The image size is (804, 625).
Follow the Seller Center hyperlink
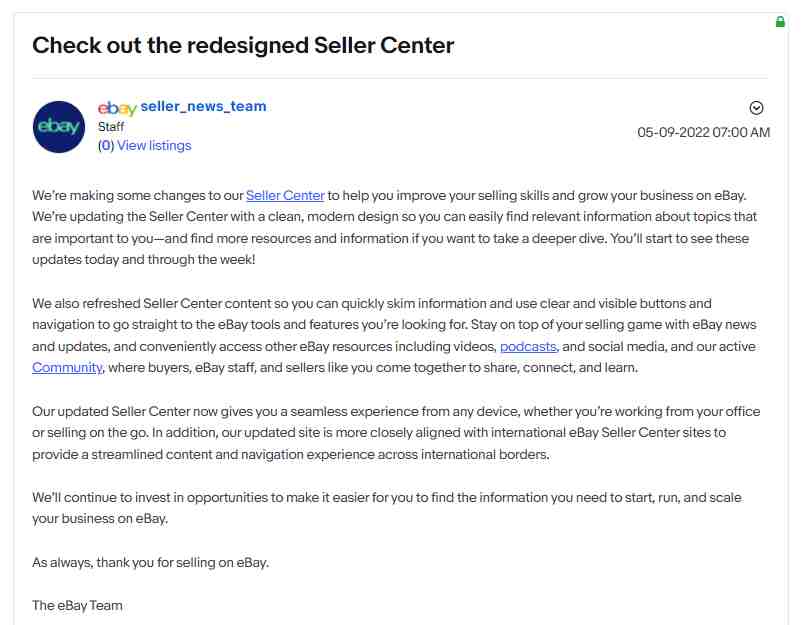coord(285,195)
